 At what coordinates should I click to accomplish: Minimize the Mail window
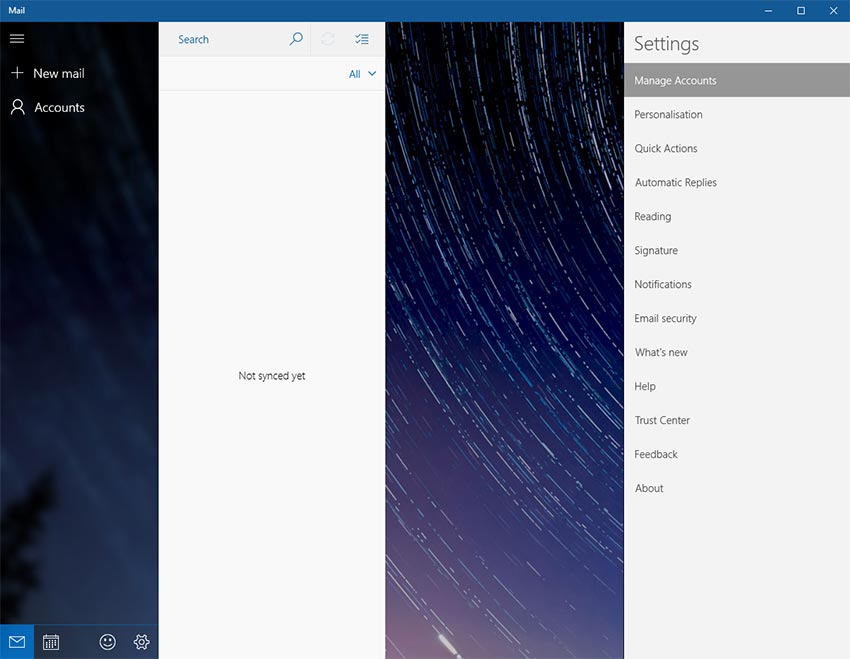(768, 11)
